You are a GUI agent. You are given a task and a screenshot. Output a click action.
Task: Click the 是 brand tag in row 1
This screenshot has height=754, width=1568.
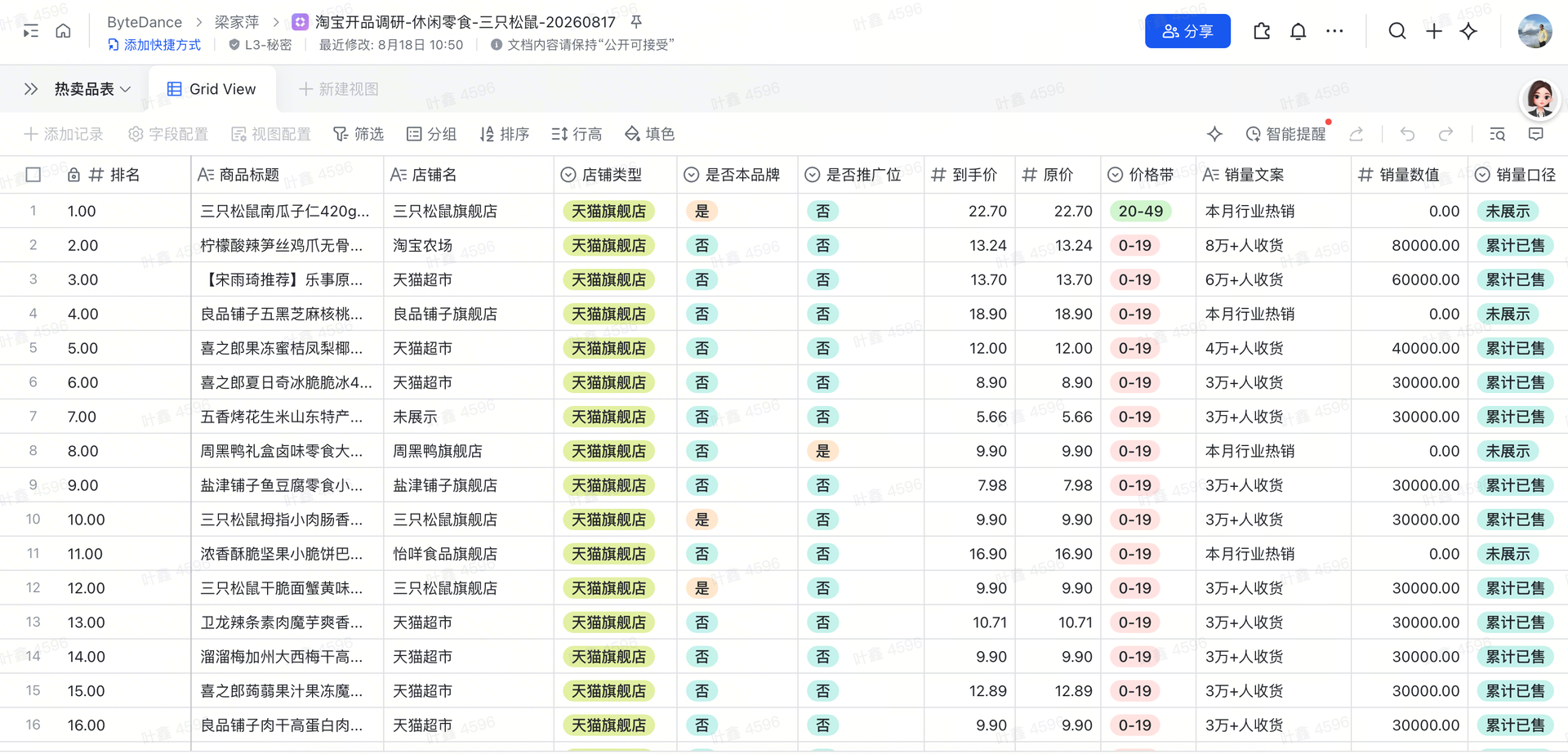pyautogui.click(x=702, y=211)
